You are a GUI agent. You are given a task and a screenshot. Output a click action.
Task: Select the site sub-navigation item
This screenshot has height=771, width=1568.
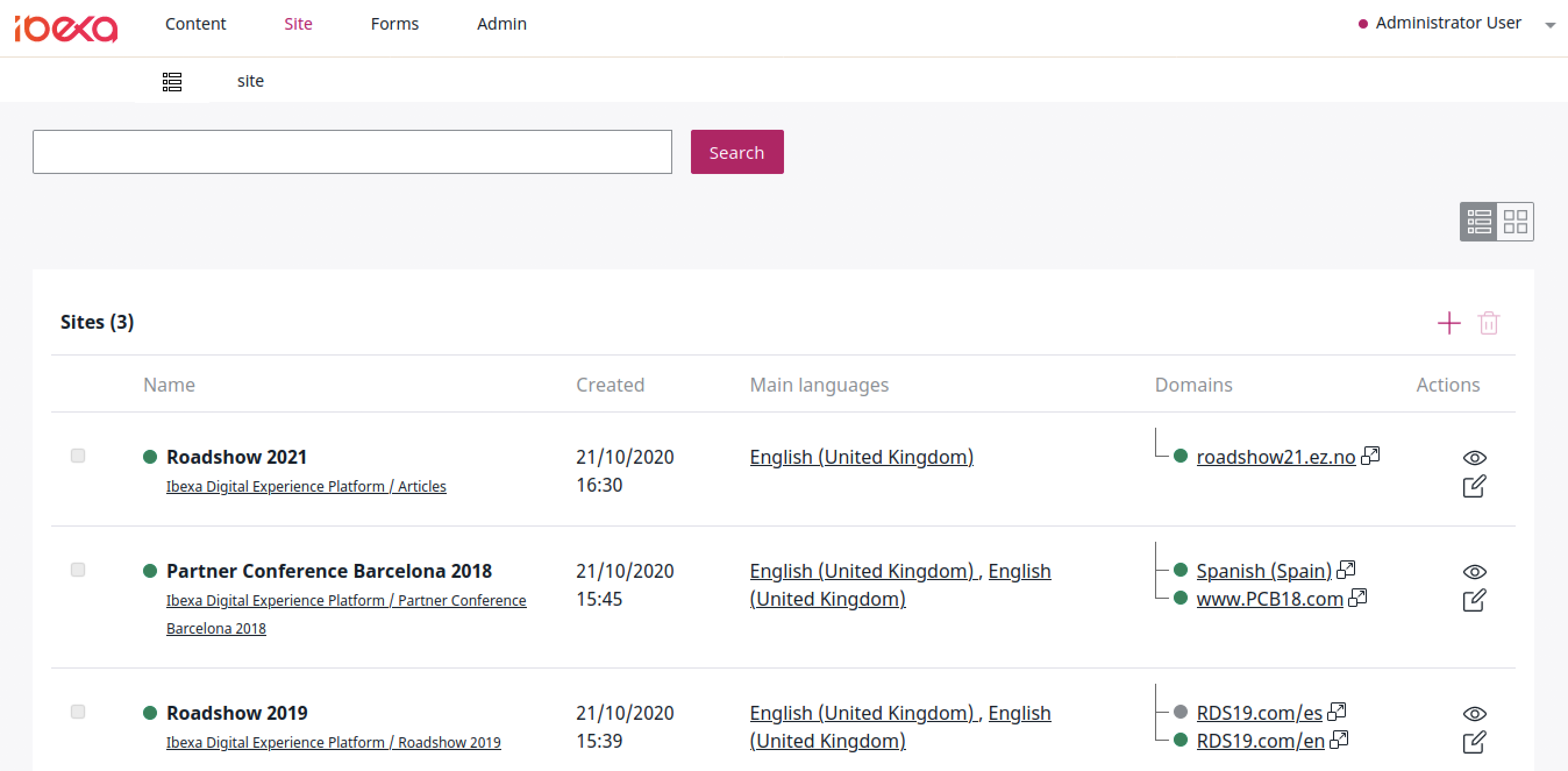coord(250,81)
